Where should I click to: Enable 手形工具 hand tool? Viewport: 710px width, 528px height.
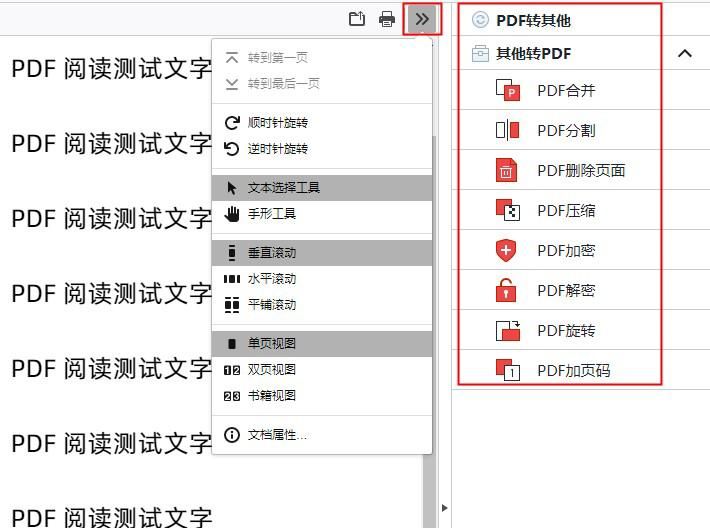pos(322,214)
